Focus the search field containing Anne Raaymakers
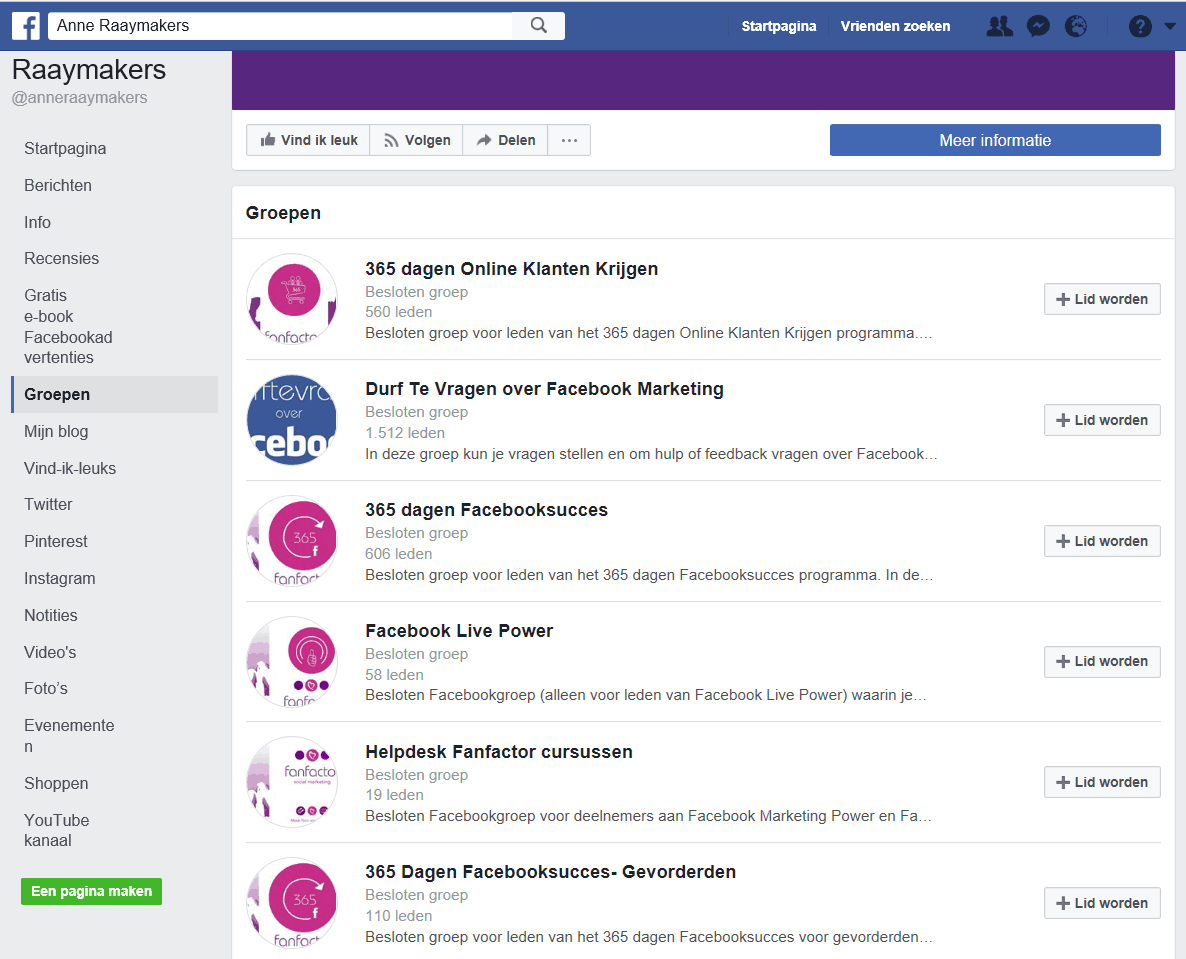 [x=280, y=26]
